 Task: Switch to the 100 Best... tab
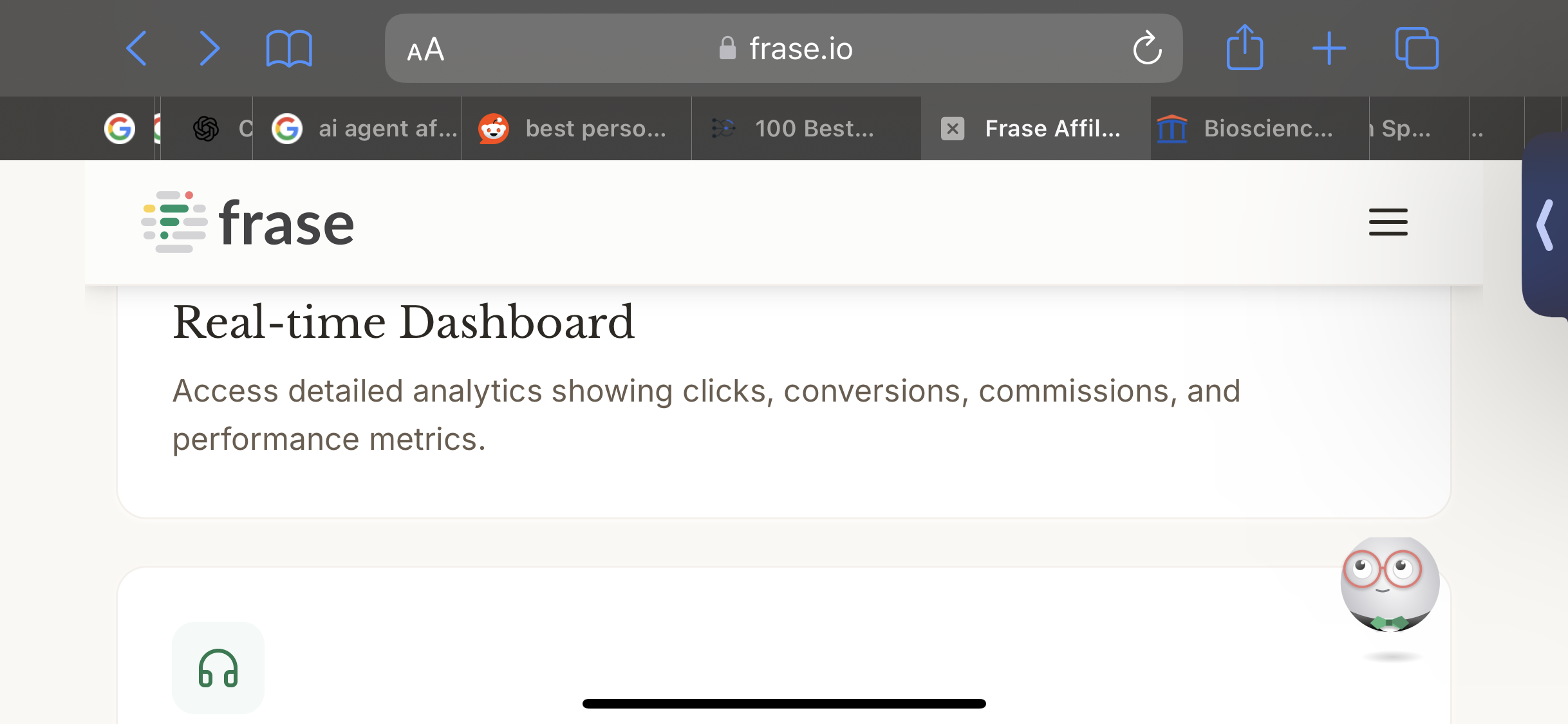[x=806, y=129]
